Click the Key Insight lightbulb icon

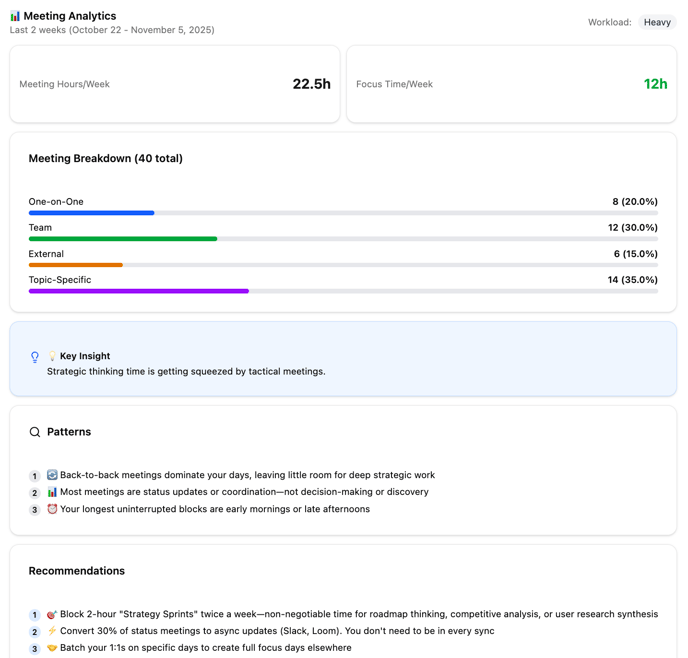pyautogui.click(x=35, y=357)
